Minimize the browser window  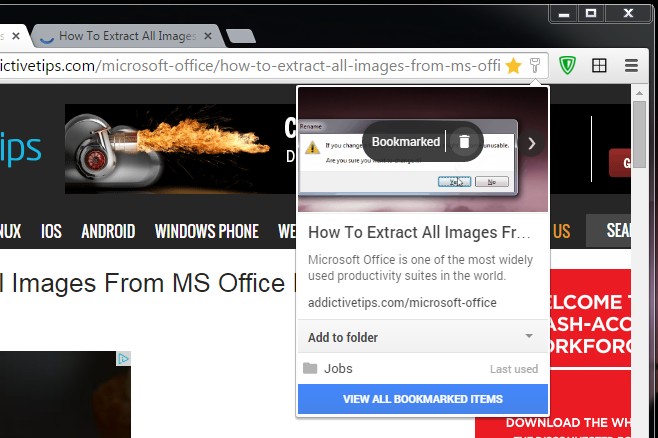[564, 14]
